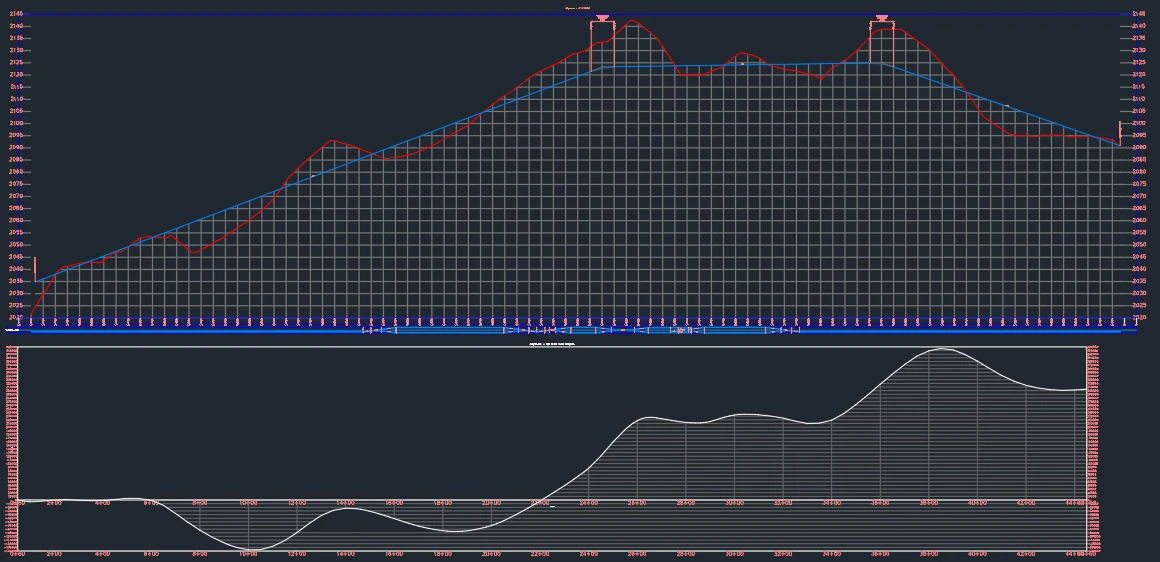
Task: Select the 26+00 station label on the bottom axis
Action: (636, 553)
